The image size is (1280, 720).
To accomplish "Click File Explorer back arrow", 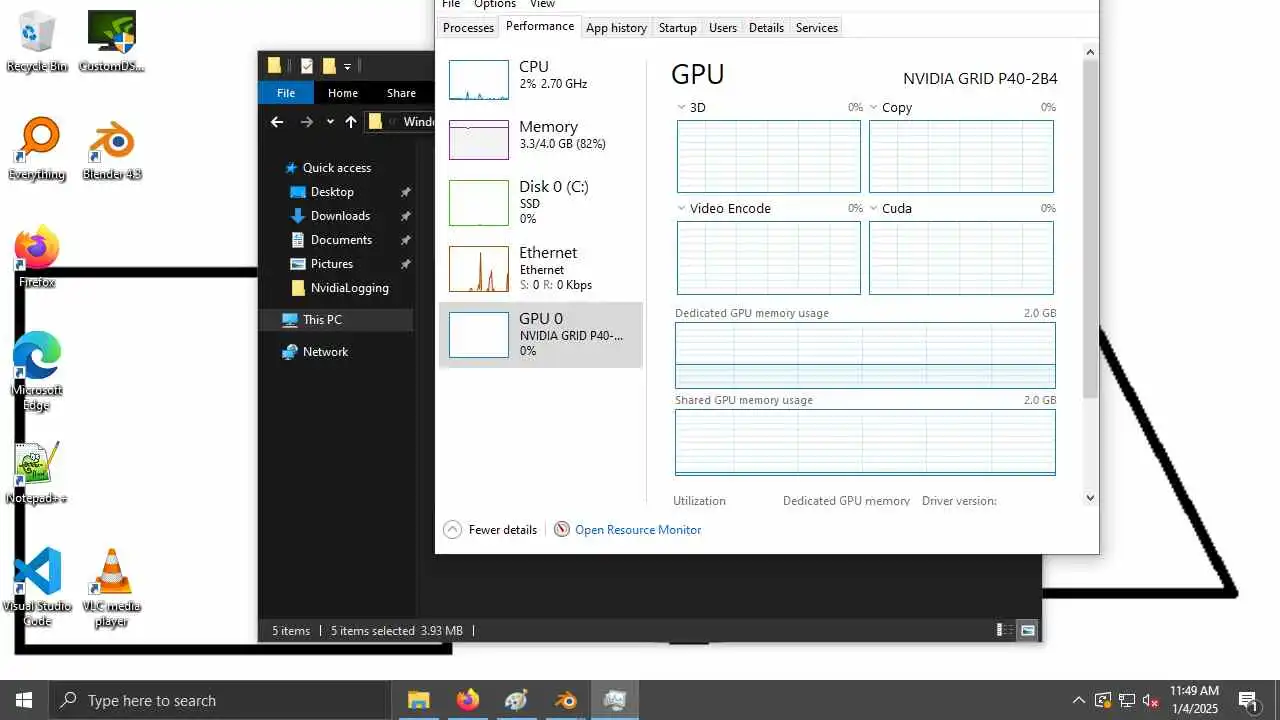I will point(277,122).
